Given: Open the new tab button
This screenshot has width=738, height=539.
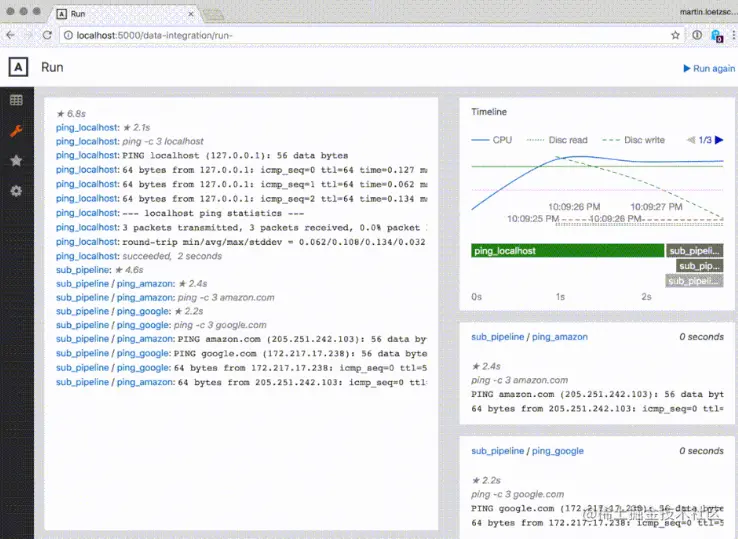Looking at the screenshot, I should click(x=214, y=15).
